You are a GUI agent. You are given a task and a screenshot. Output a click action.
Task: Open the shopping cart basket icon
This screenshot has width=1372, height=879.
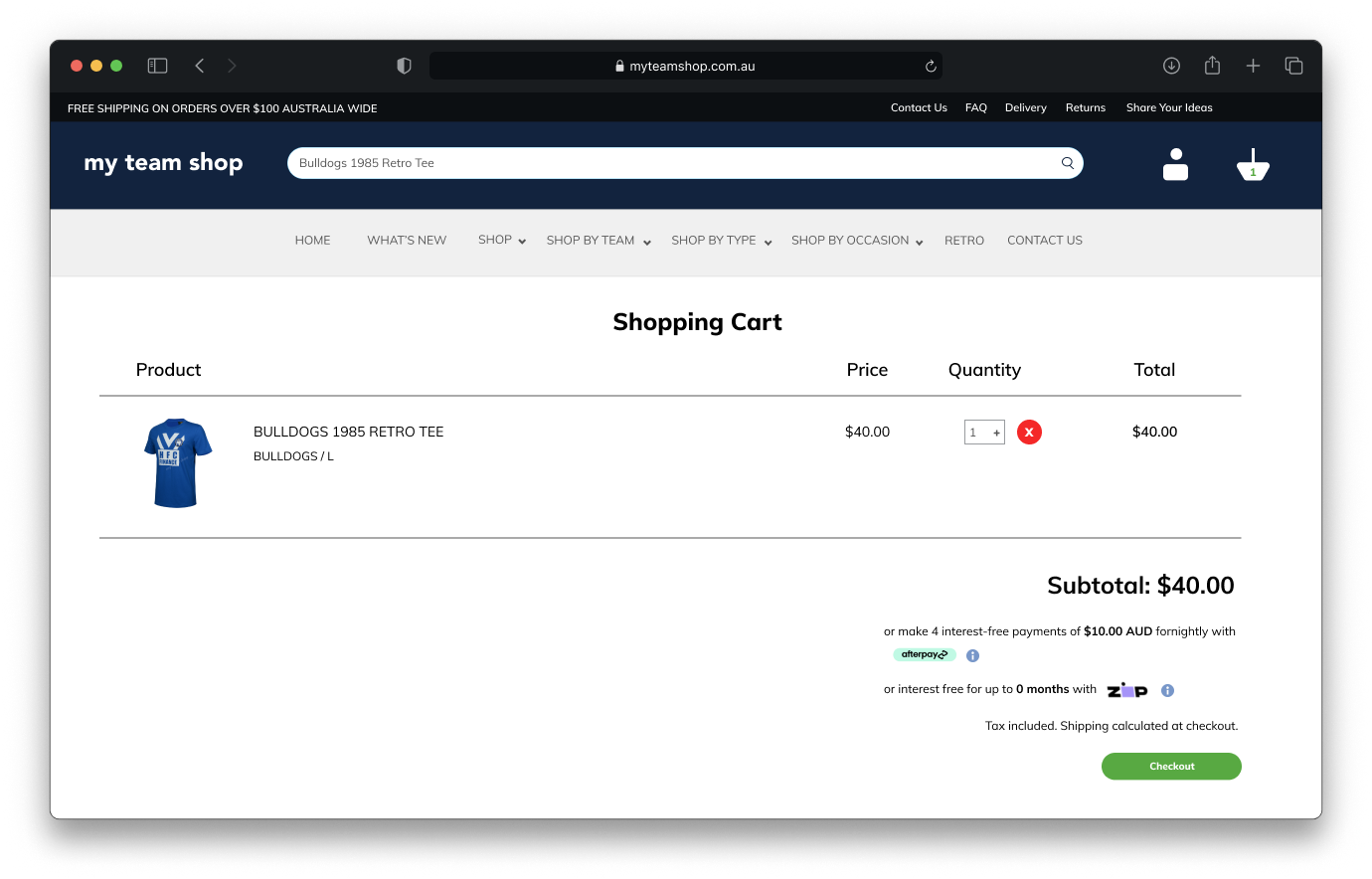pos(1253,165)
